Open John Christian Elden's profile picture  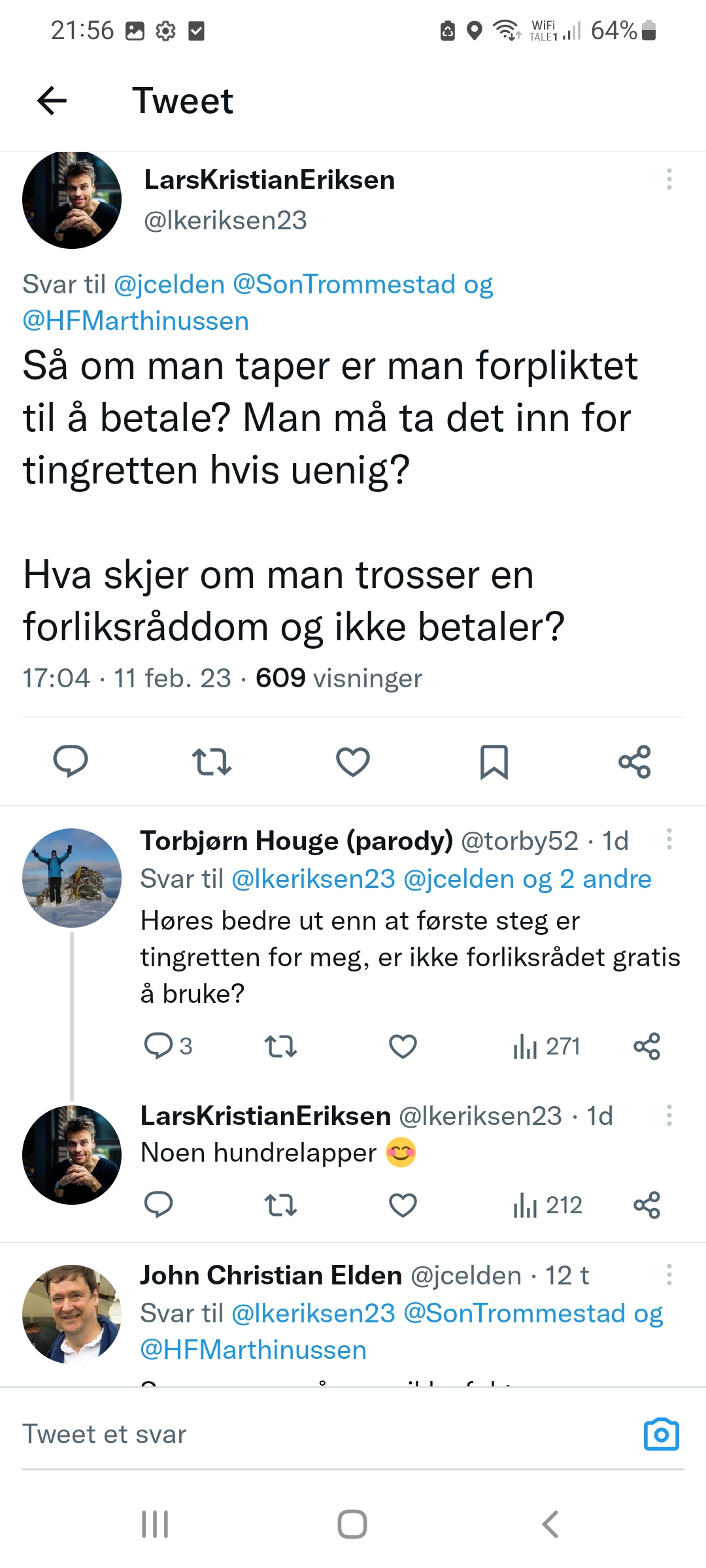coord(72,1314)
